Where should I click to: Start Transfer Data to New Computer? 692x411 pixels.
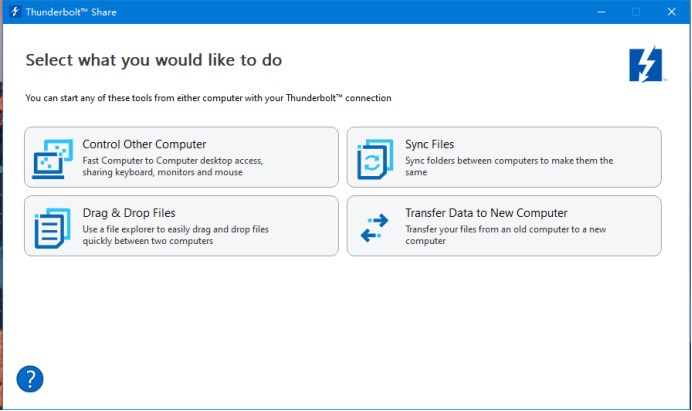pos(486,213)
